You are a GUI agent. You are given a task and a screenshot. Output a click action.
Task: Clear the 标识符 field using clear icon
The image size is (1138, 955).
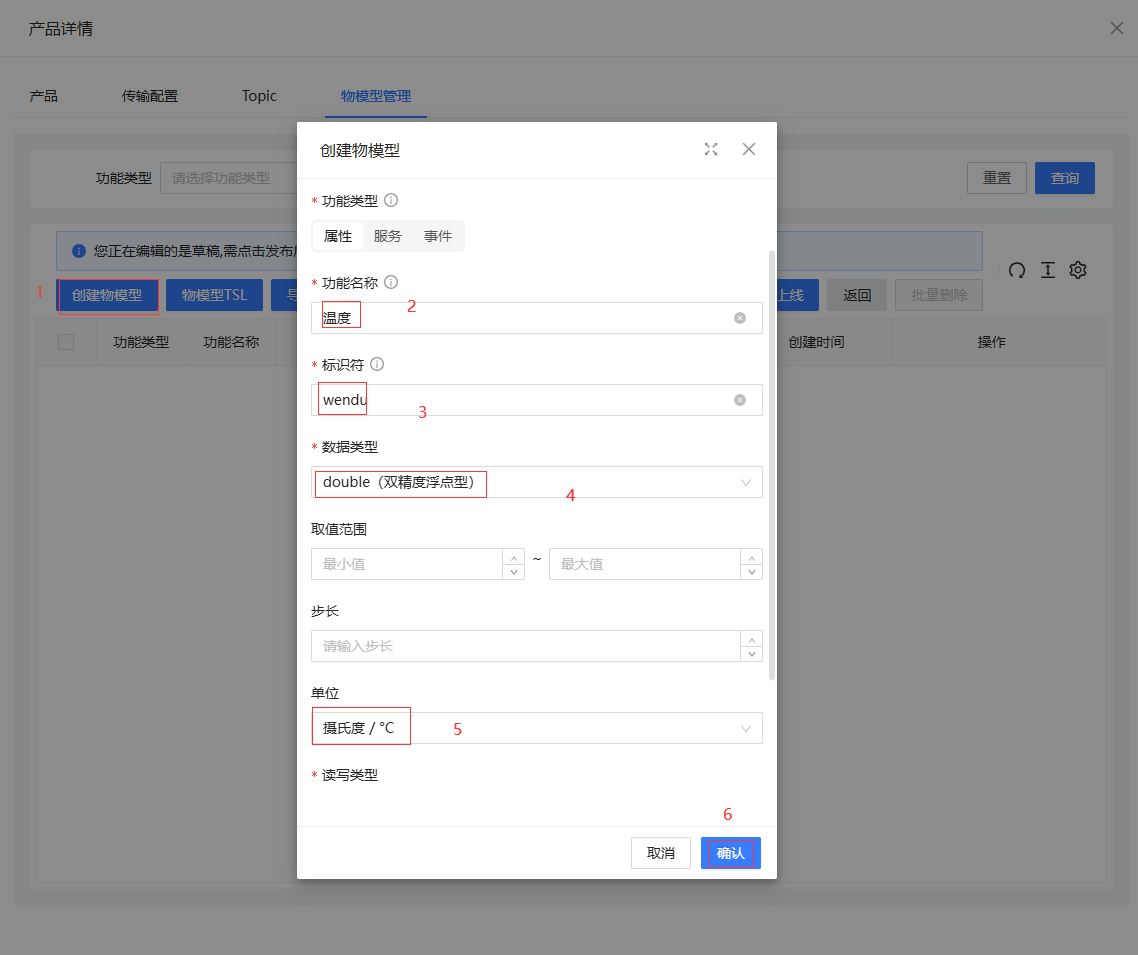740,400
